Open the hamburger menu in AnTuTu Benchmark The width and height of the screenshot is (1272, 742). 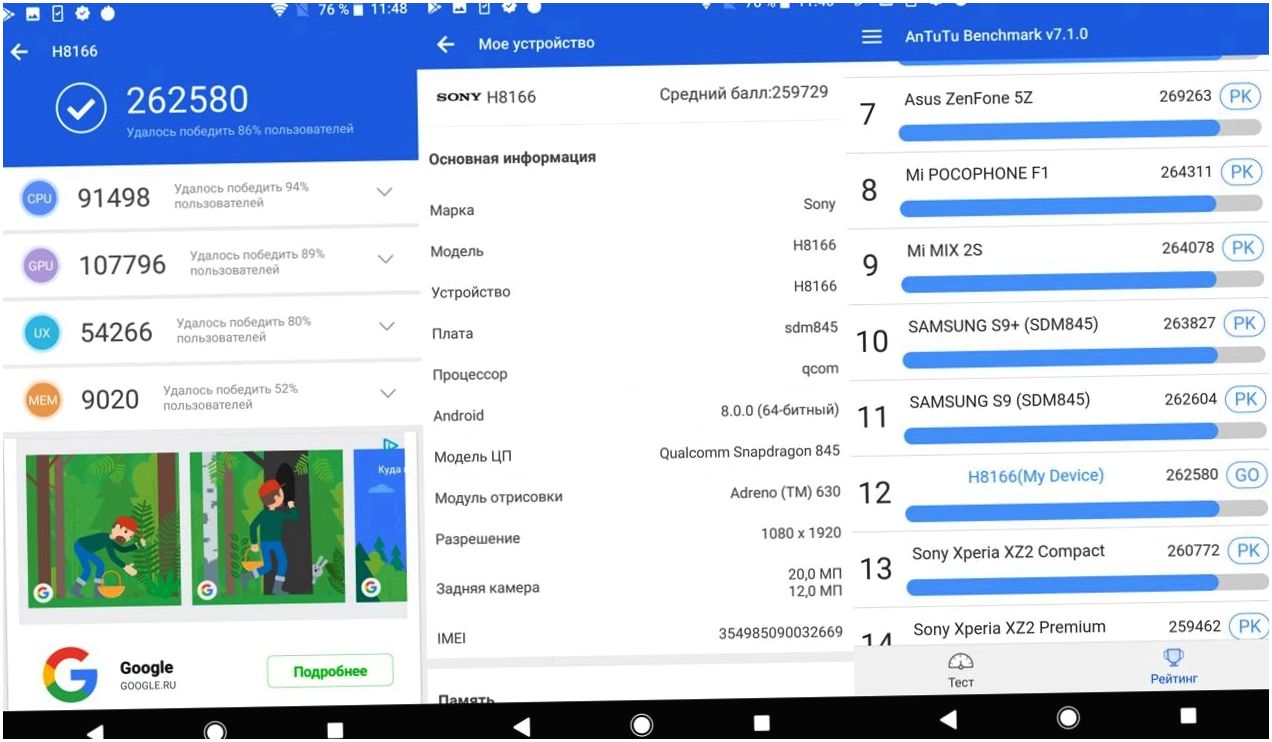click(x=872, y=36)
